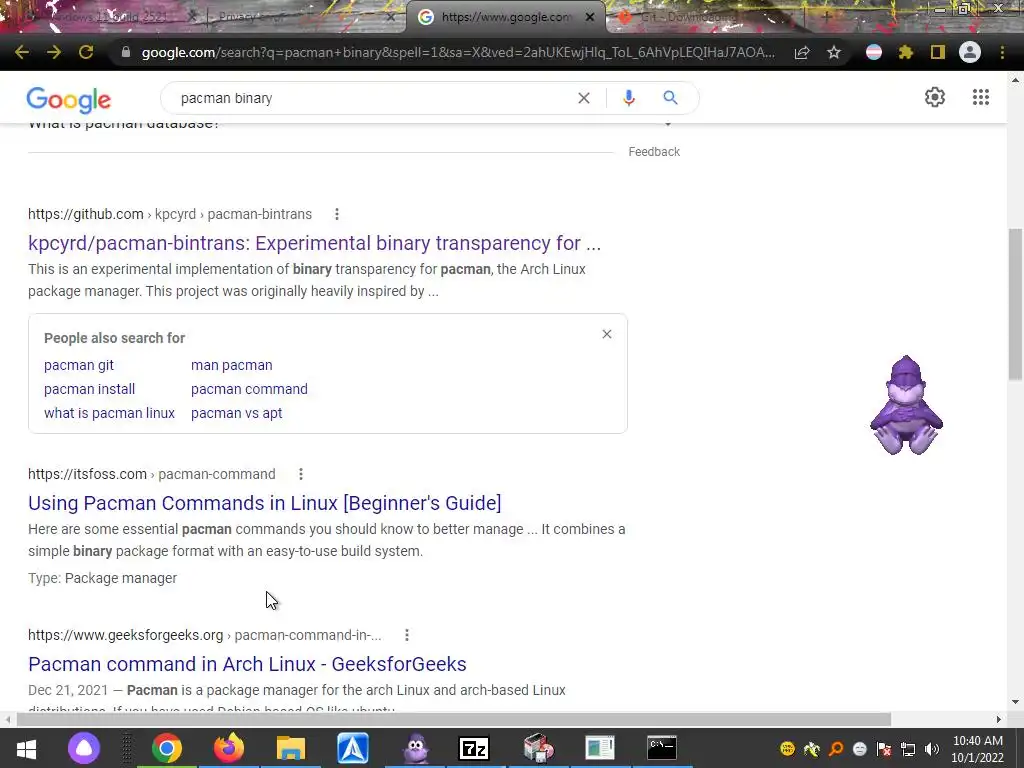Share this page from the address bar
Screen dimensions: 1024x768
(x=802, y=52)
